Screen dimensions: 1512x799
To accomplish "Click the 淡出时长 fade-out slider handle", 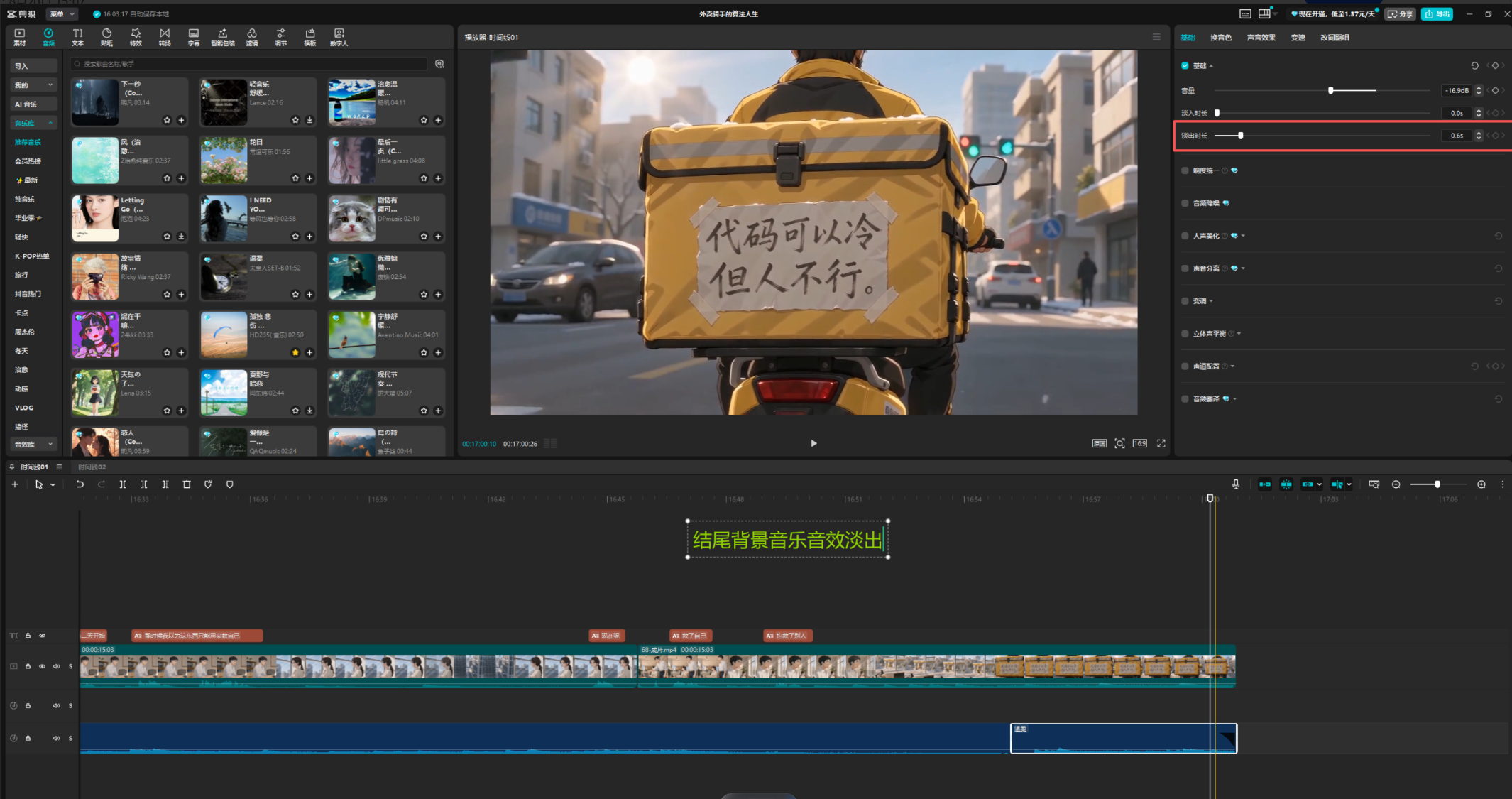I will tap(1240, 136).
